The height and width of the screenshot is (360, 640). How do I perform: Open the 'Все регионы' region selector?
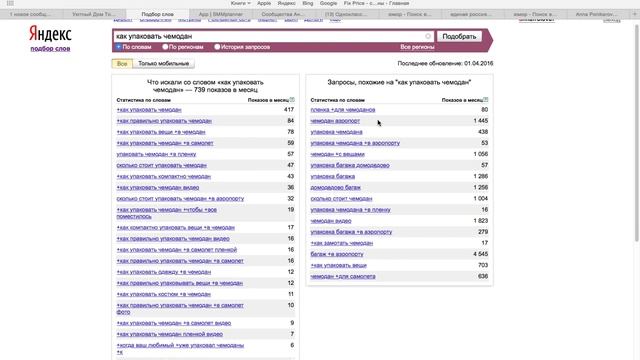(x=417, y=47)
